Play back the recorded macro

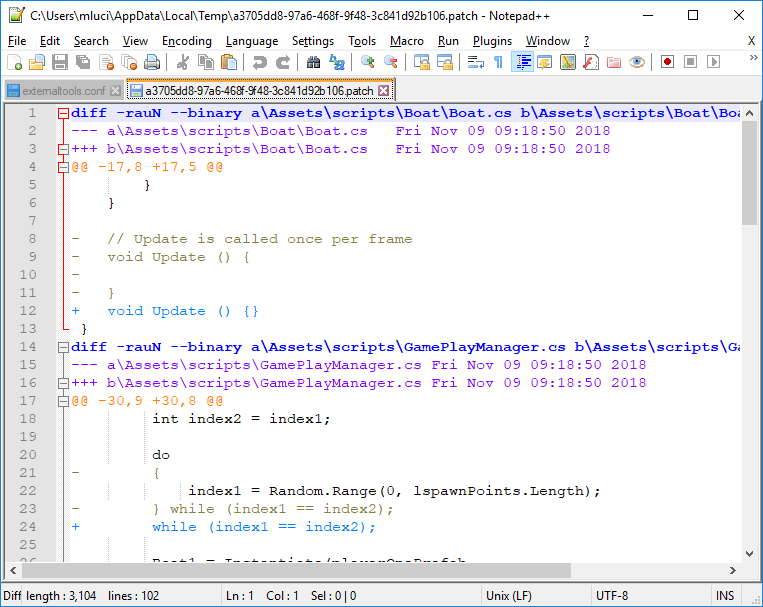[x=713, y=62]
